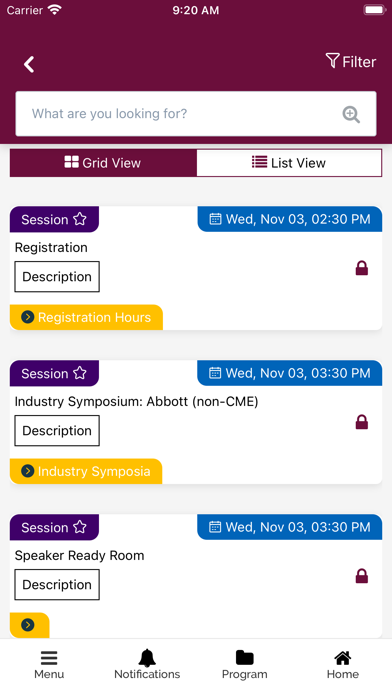Screen dimensions: 392x696
Task: Go to Home via house icon
Action: (342, 664)
